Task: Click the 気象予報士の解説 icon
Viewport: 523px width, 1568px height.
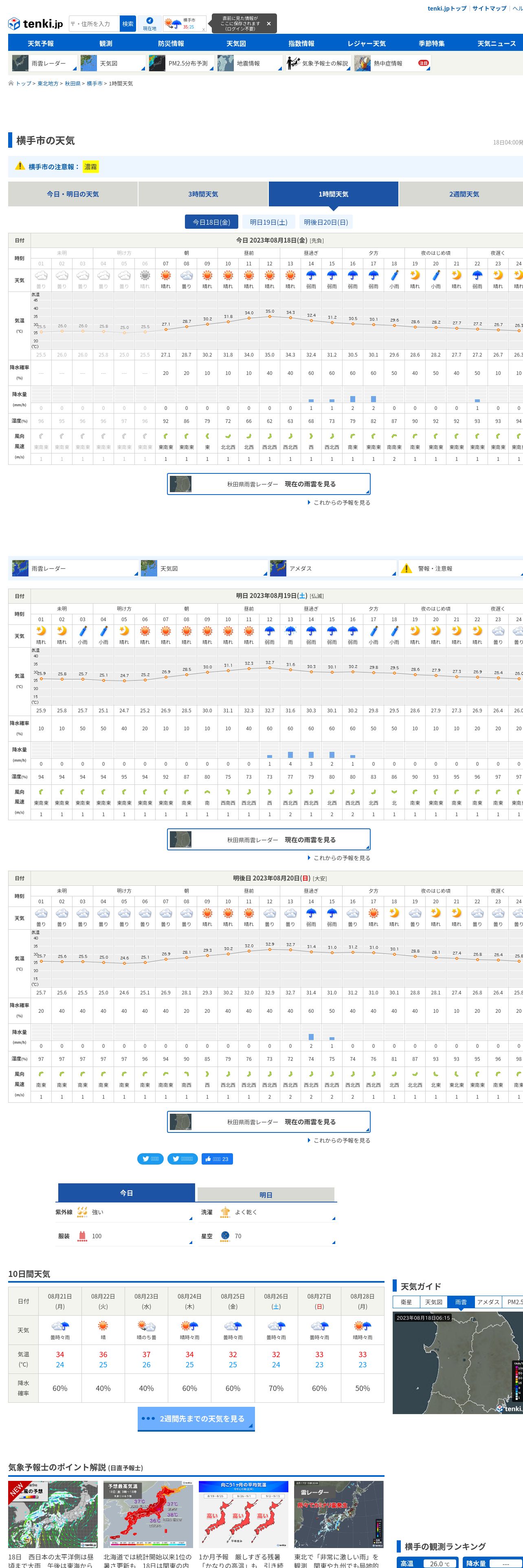Action: coord(294,64)
